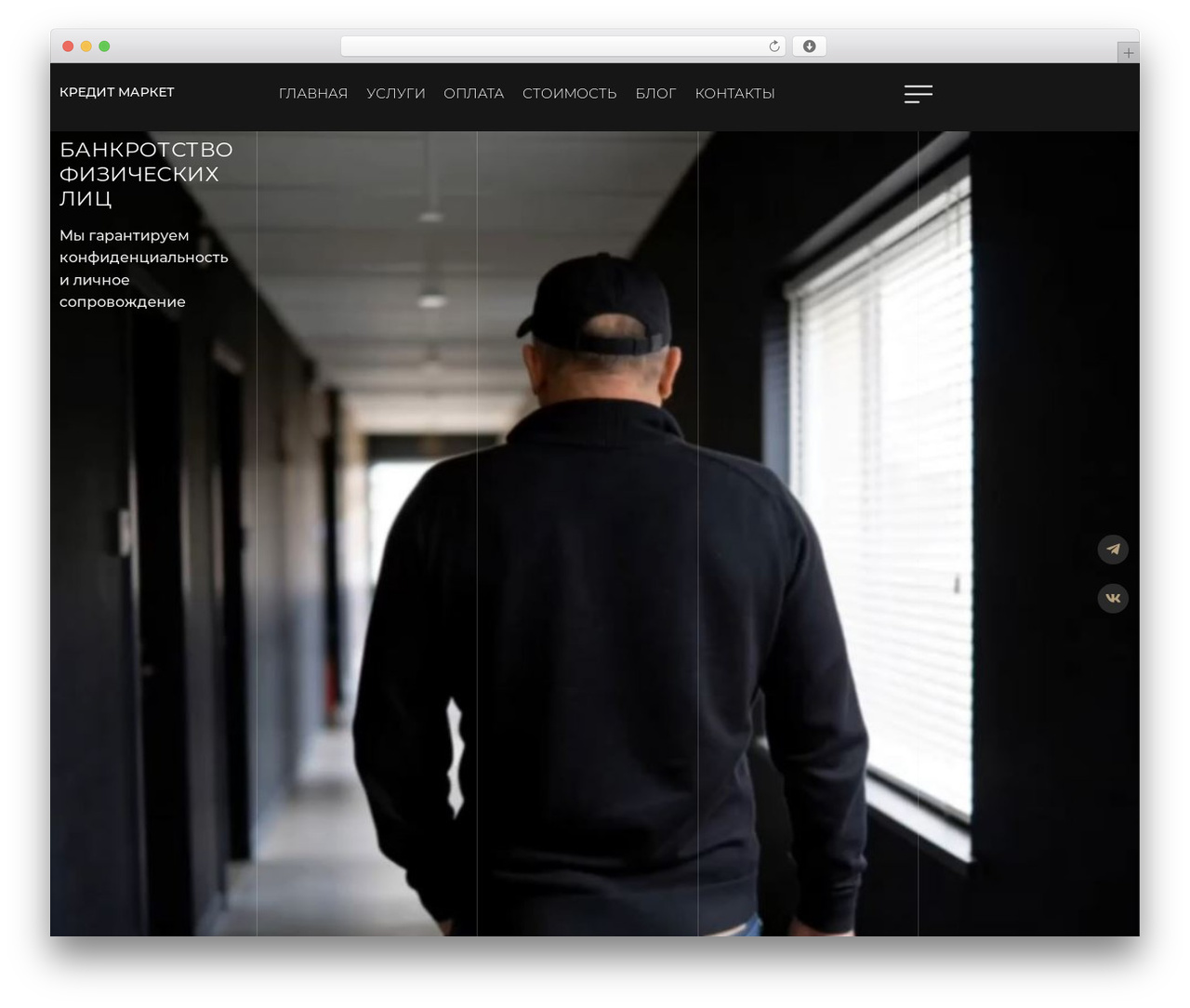Minimize the browser with yellow button

[x=86, y=46]
